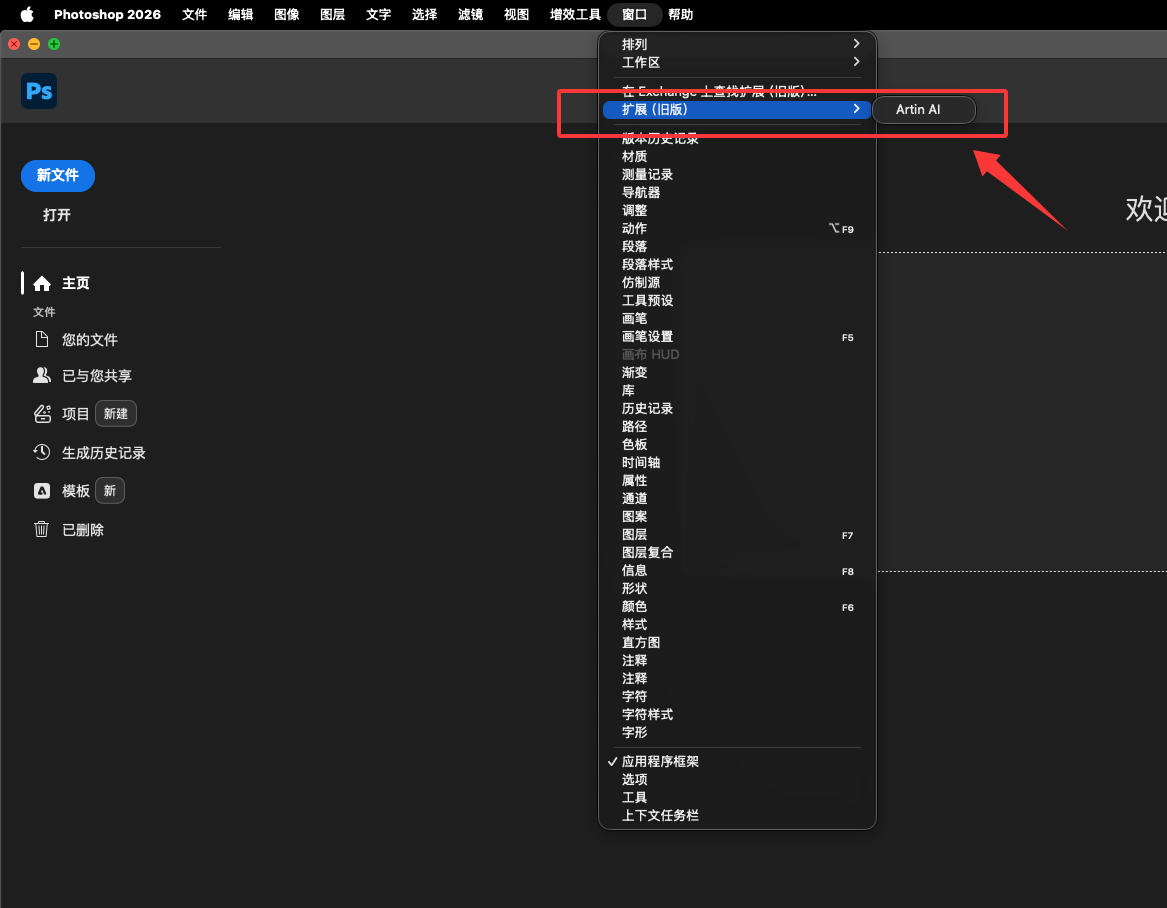Open the 文字 menu in menu bar

click(378, 14)
